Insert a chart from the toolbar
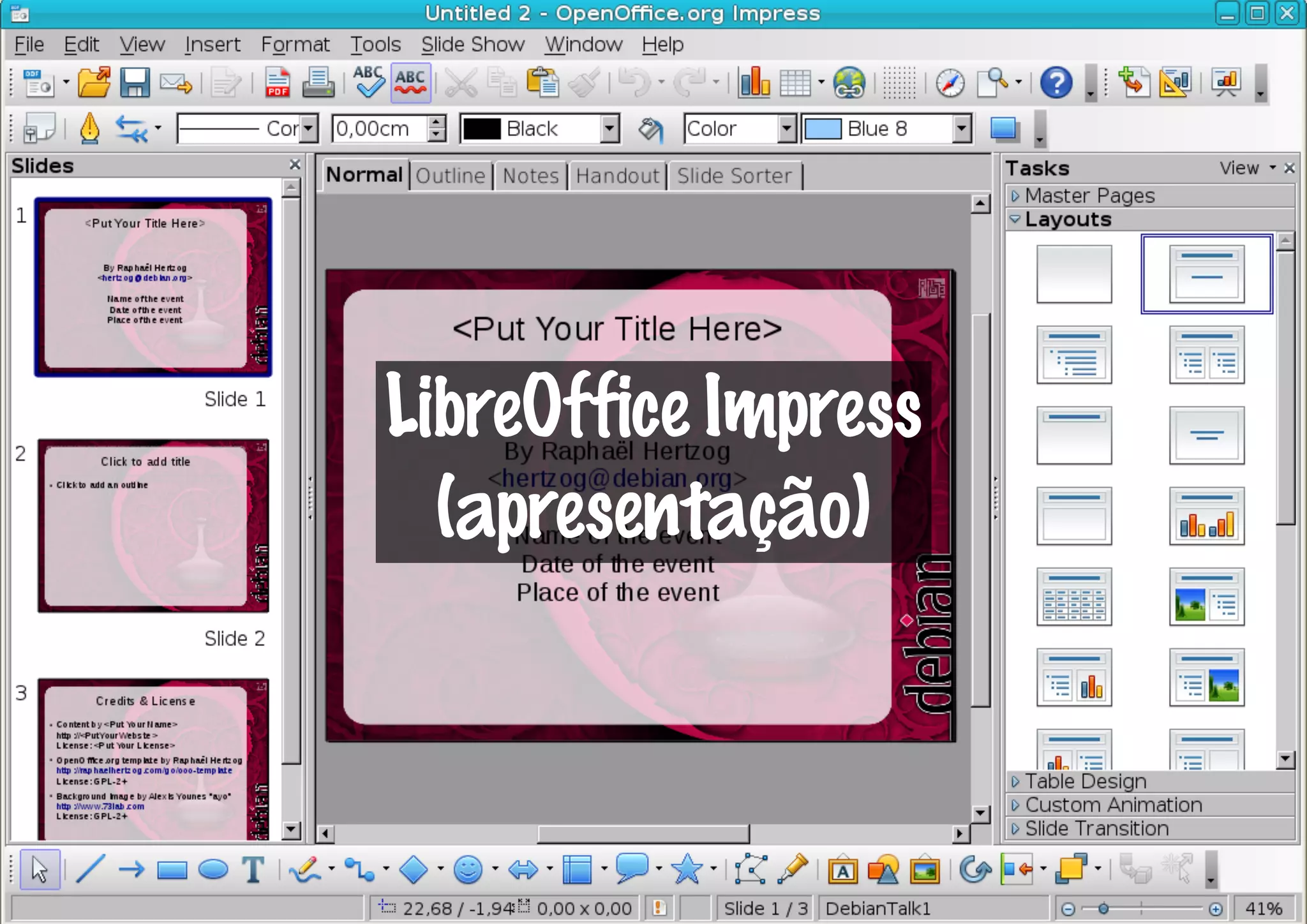The width and height of the screenshot is (1307, 924). click(754, 83)
